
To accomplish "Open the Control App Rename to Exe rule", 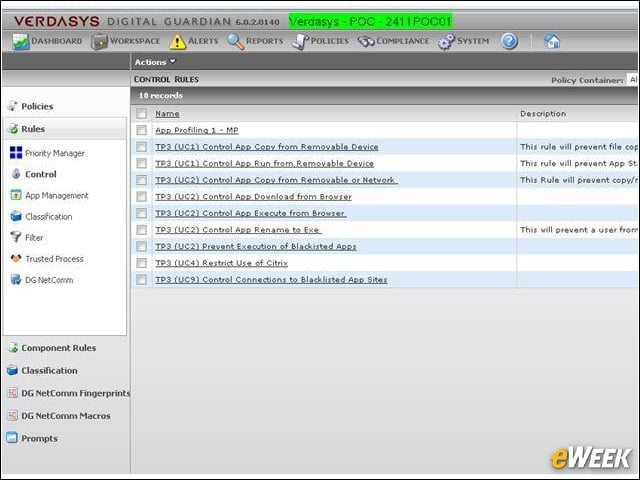I will [x=238, y=230].
